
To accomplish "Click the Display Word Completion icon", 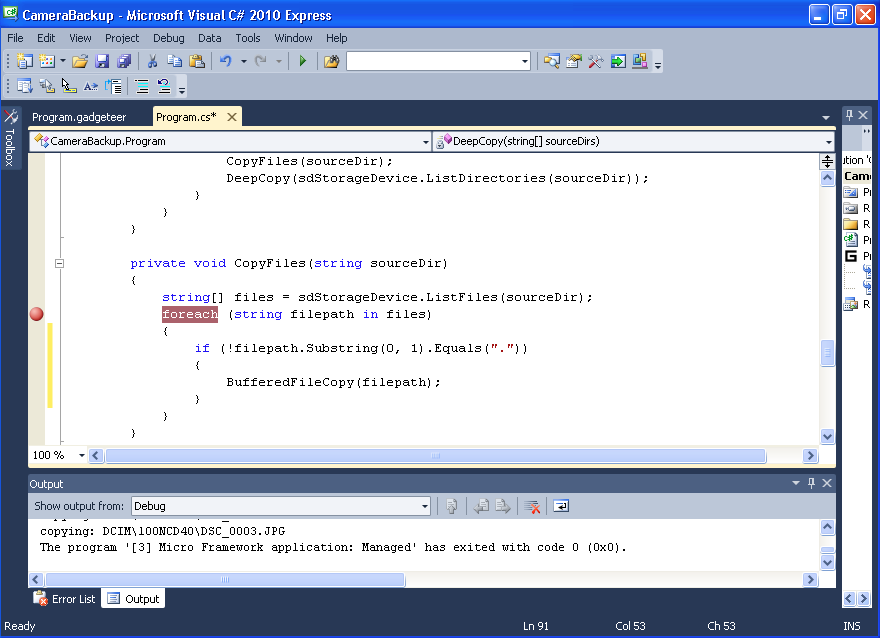I will point(90,86).
